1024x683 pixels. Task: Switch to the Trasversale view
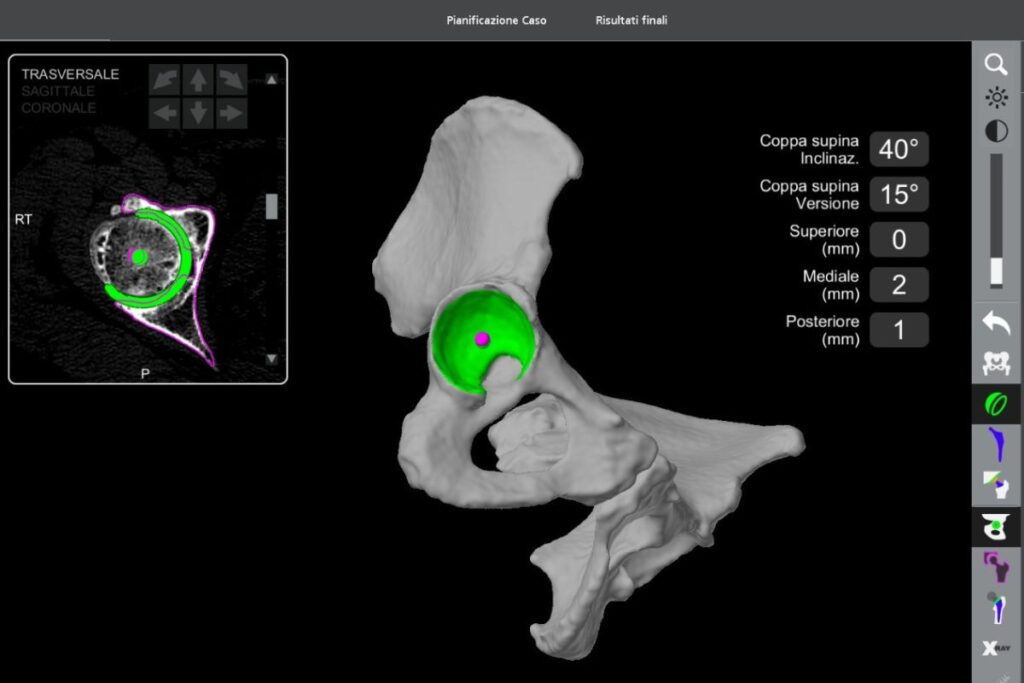pos(70,75)
